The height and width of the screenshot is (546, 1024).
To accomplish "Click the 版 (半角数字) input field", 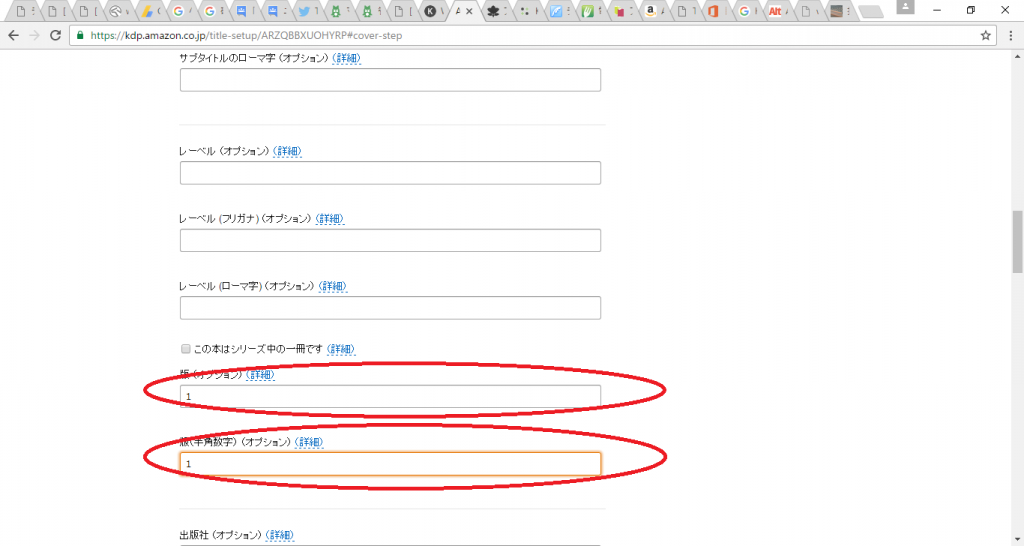I will point(390,464).
